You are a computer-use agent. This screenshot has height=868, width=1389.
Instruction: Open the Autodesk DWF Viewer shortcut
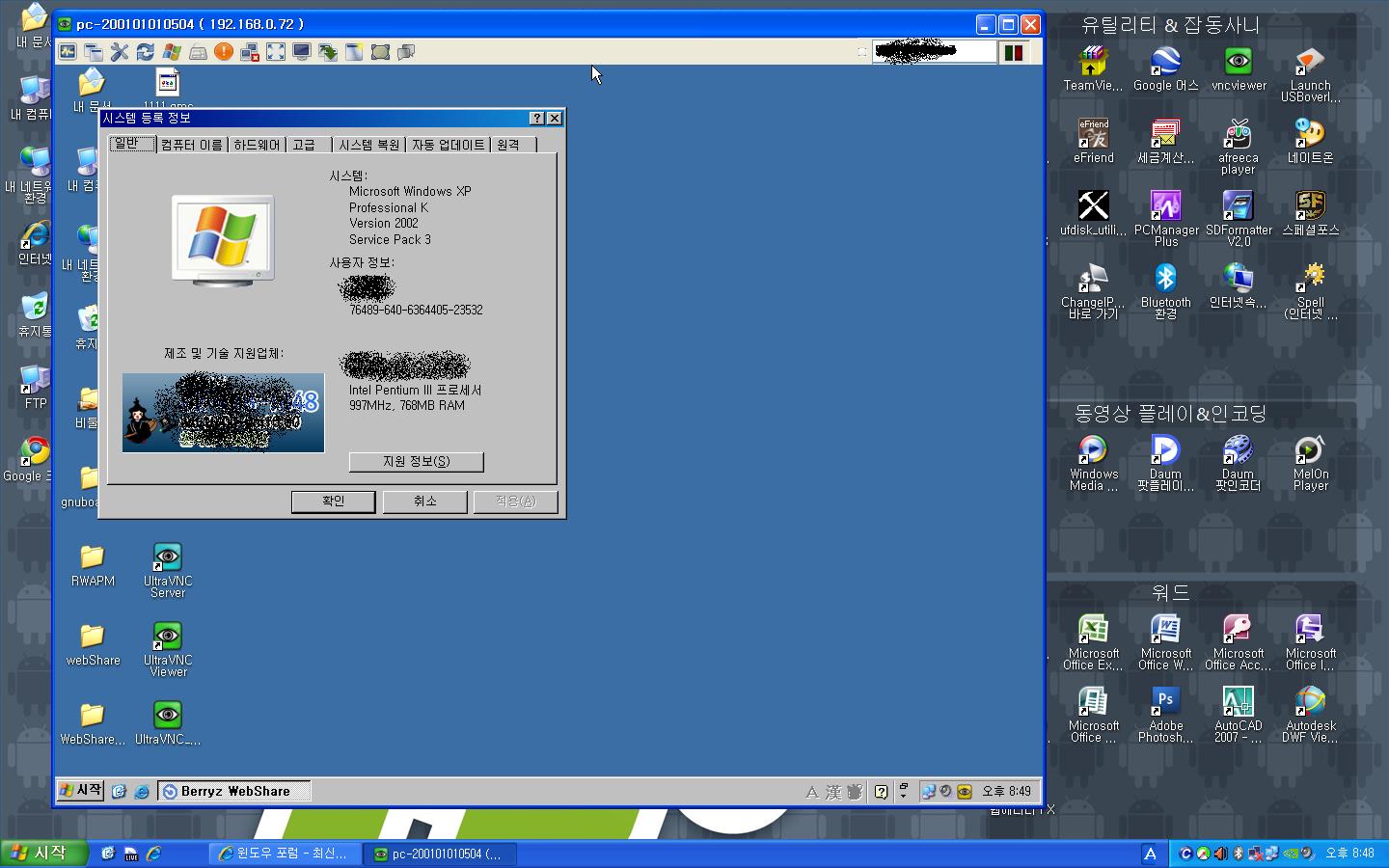coord(1310,715)
